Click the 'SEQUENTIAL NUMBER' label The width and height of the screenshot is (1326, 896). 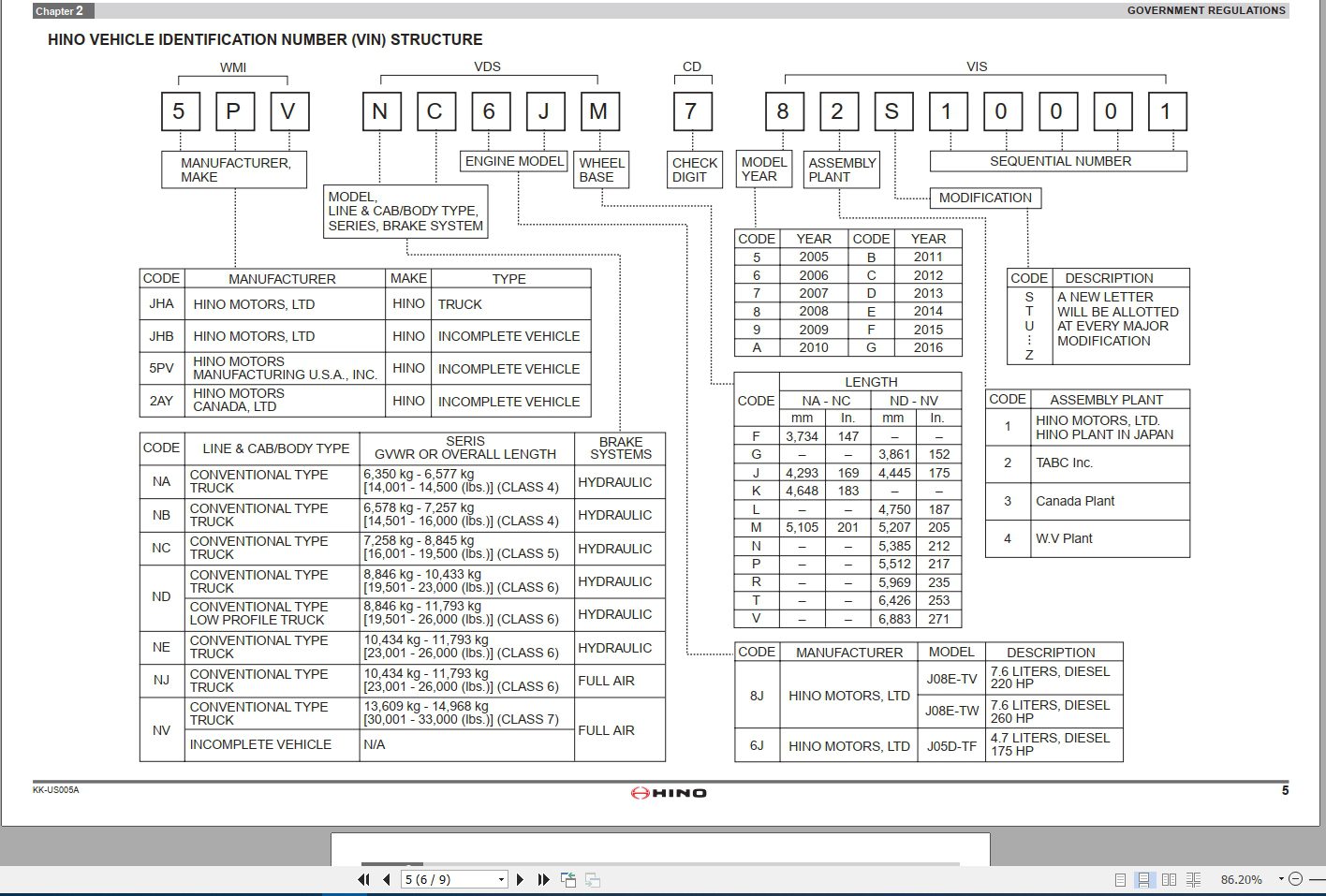[1059, 161]
